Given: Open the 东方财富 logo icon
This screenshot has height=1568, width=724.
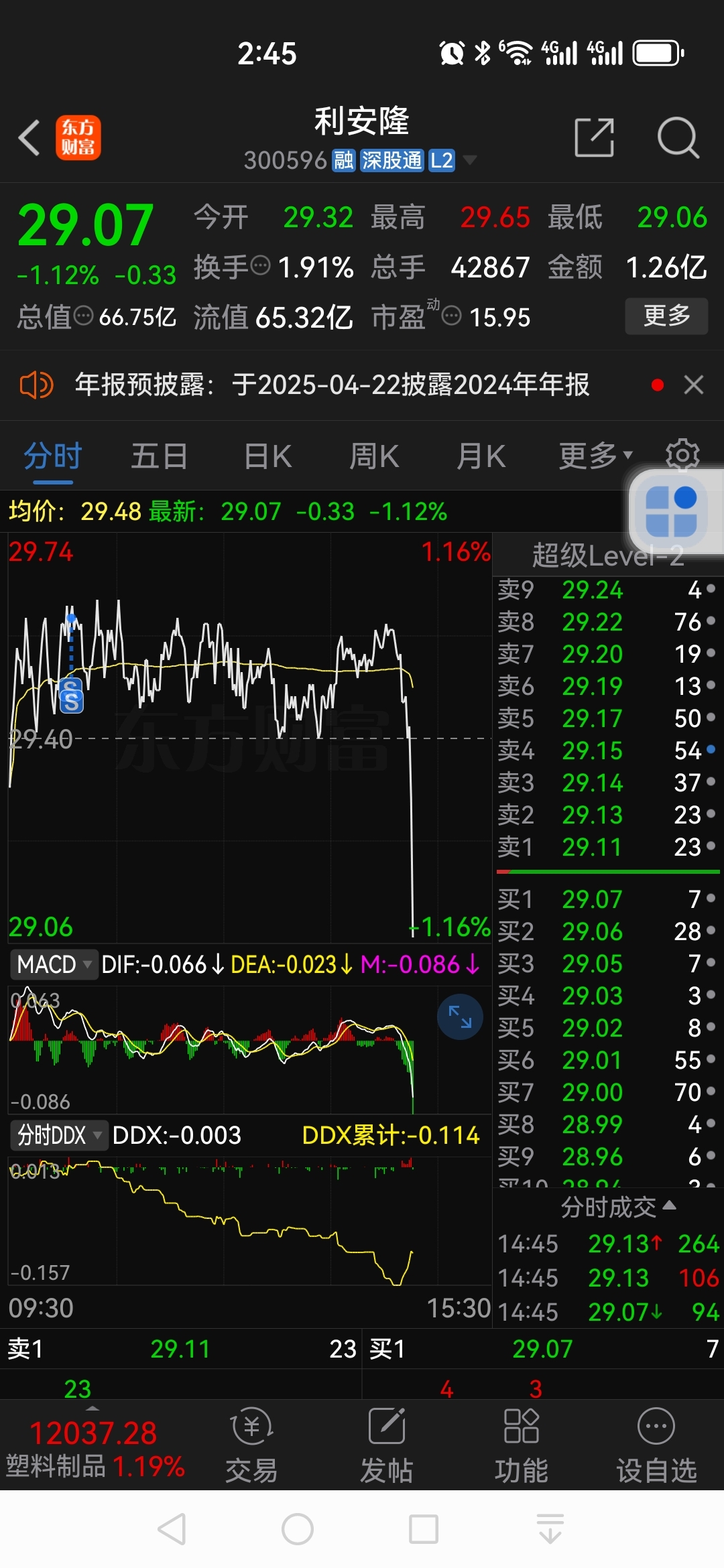Looking at the screenshot, I should 78,138.
